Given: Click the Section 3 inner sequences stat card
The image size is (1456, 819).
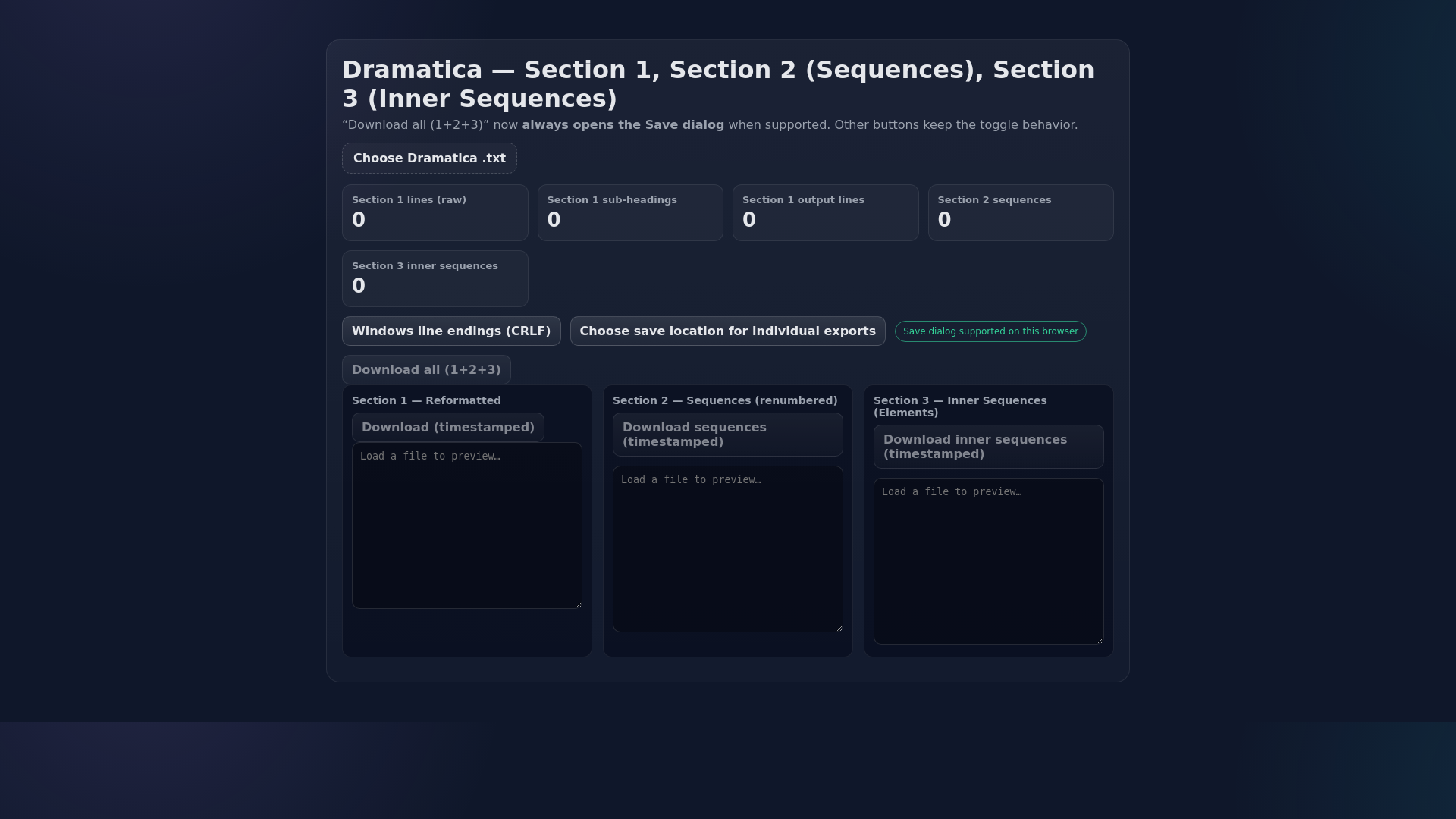Looking at the screenshot, I should click(x=435, y=279).
